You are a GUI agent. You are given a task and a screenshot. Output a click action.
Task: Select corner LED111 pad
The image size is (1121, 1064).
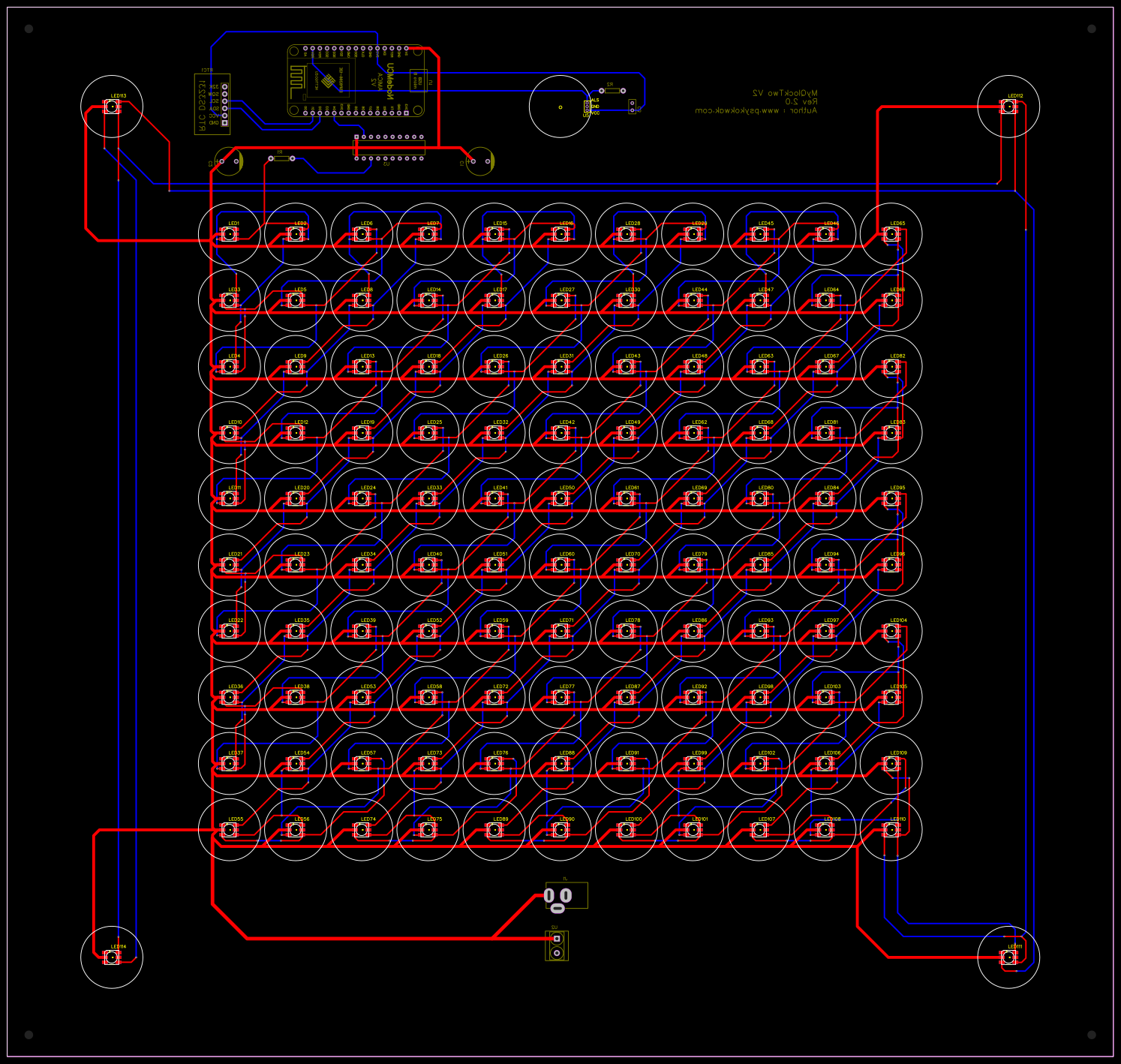pos(1009,957)
